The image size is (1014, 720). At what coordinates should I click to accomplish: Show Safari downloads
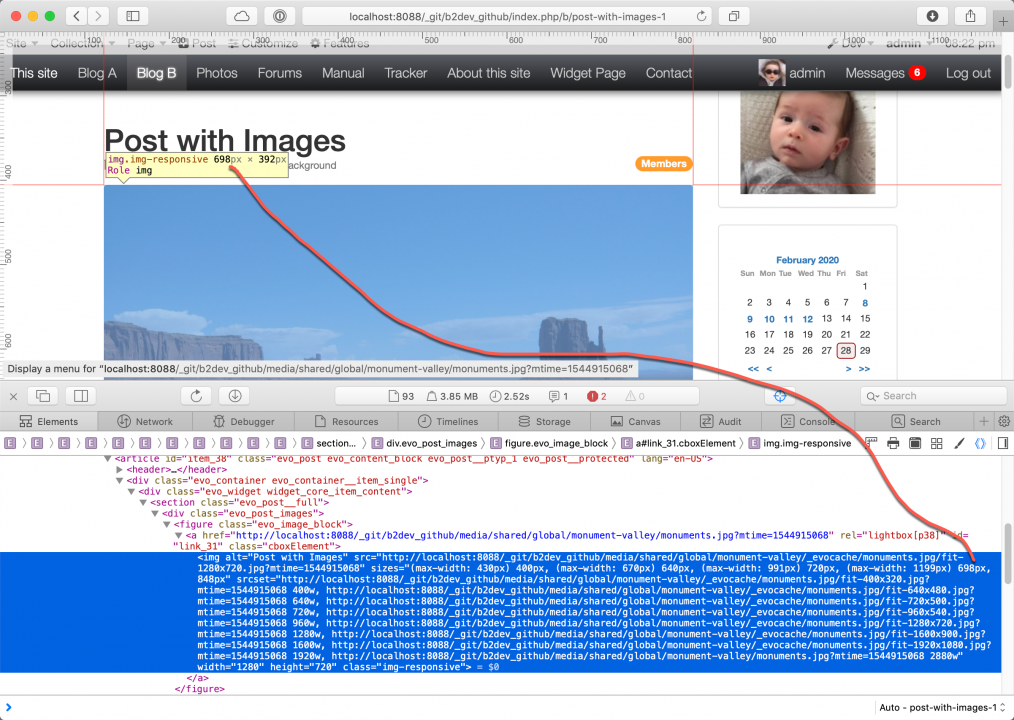click(932, 16)
